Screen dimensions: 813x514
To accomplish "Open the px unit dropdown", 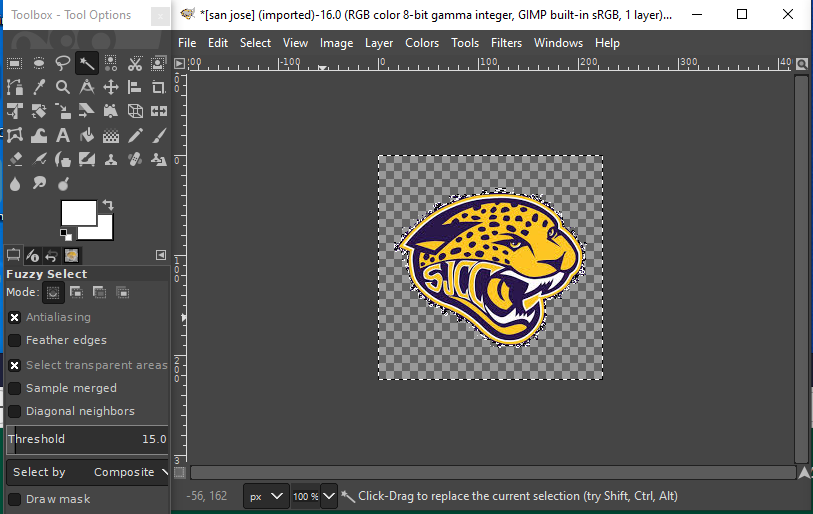I will point(266,496).
